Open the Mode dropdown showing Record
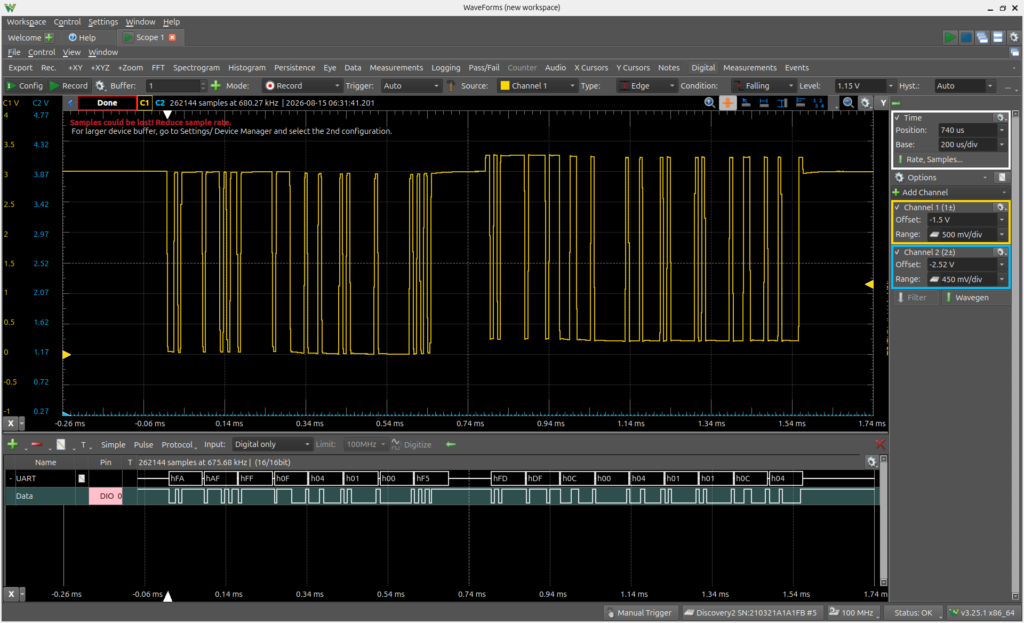Screen dimensions: 1024x623 [x=302, y=86]
